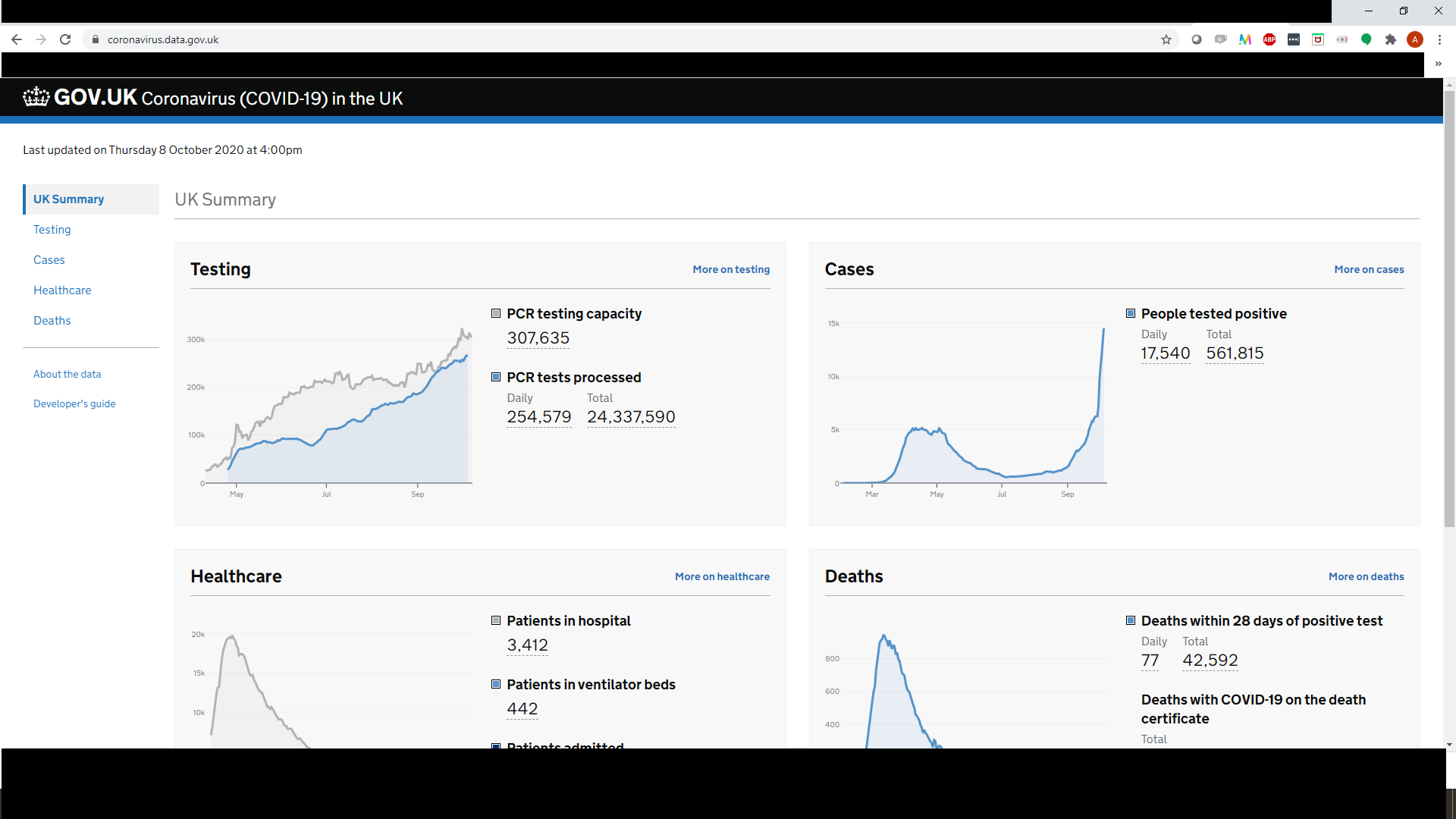Click the Chrome profile avatar A

point(1415,39)
